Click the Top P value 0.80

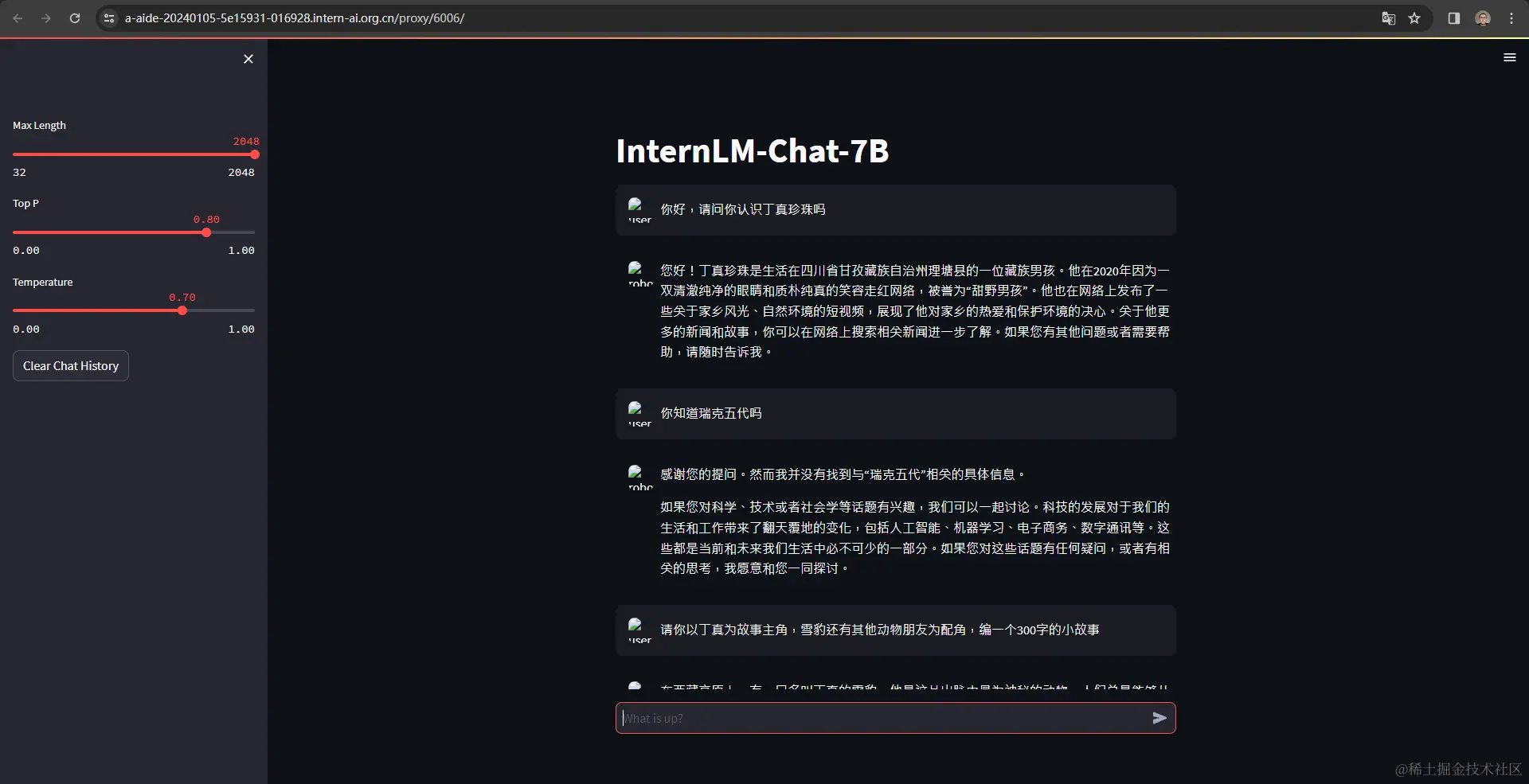(x=206, y=219)
